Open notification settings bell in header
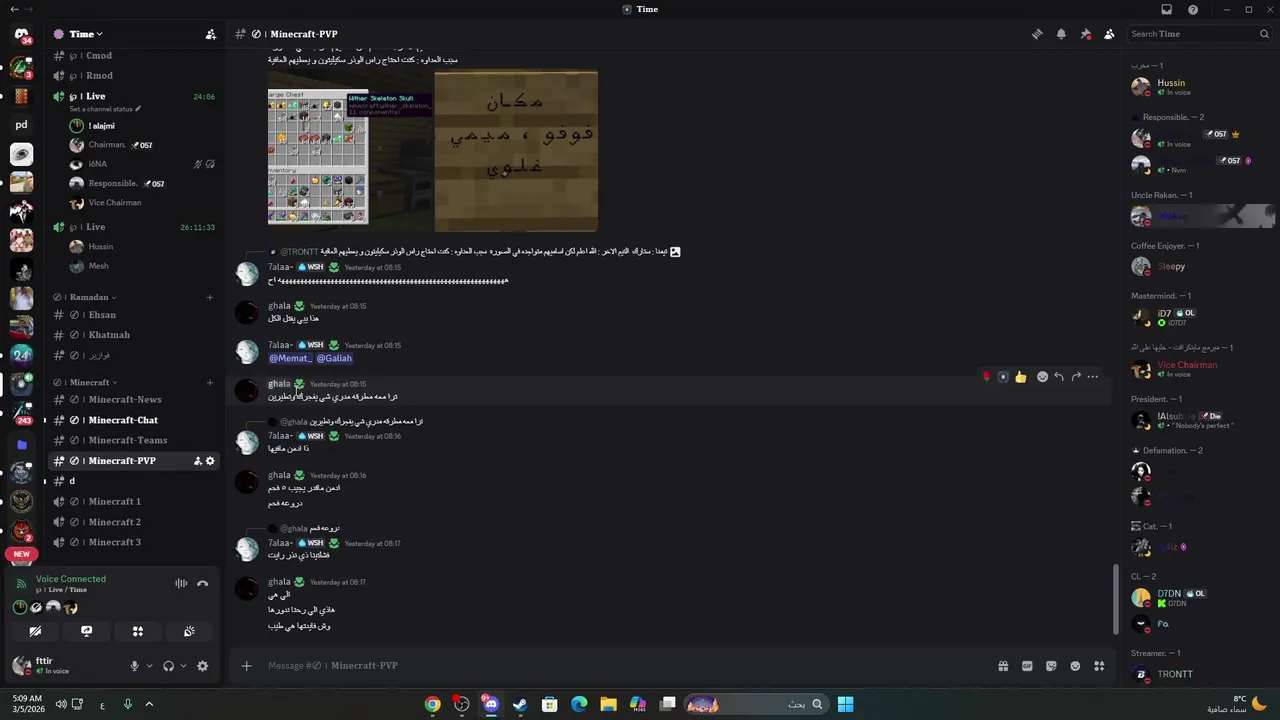 1061,34
